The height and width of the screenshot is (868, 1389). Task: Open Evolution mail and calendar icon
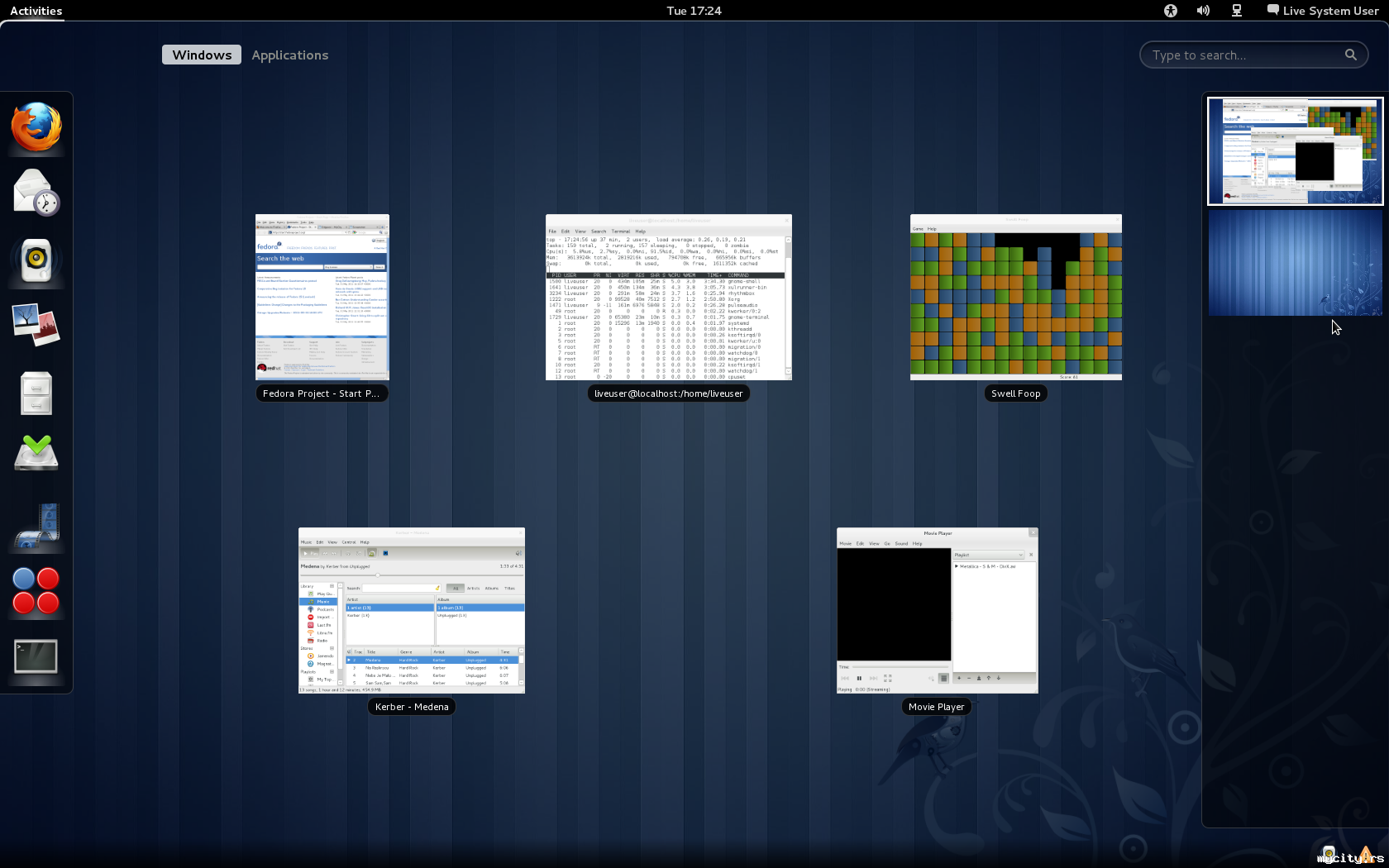click(36, 192)
